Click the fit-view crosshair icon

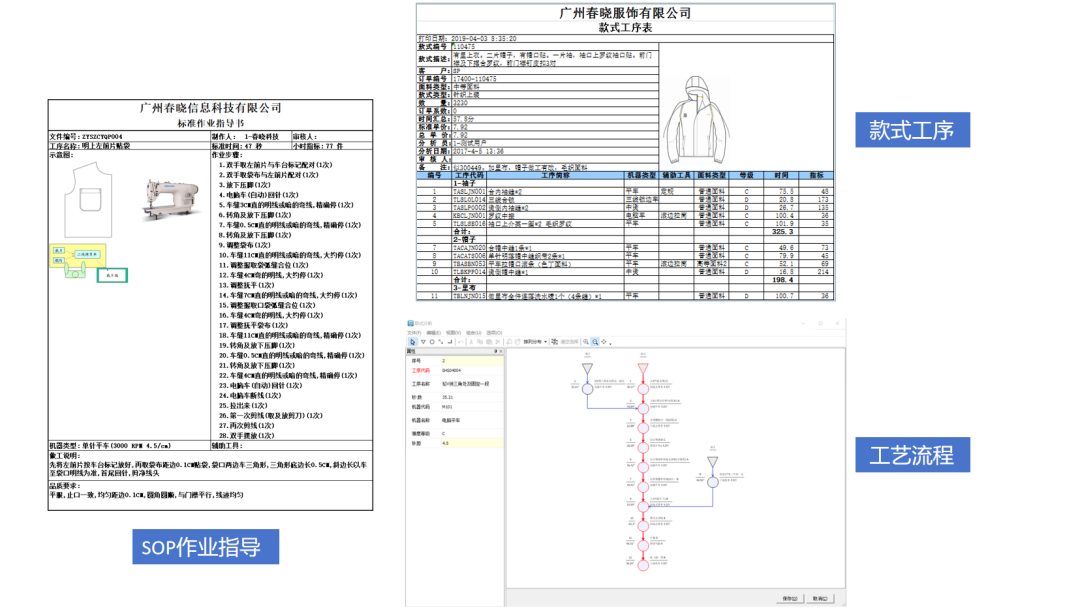pyautogui.click(x=603, y=342)
